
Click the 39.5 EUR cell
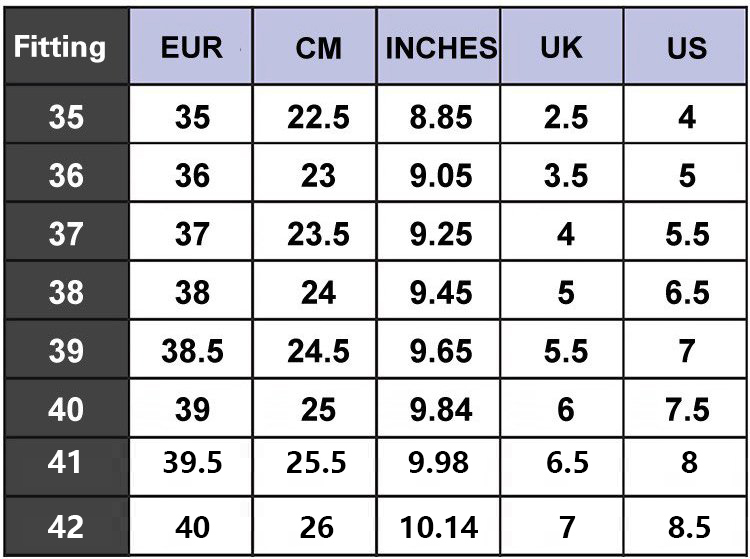pyautogui.click(x=191, y=464)
